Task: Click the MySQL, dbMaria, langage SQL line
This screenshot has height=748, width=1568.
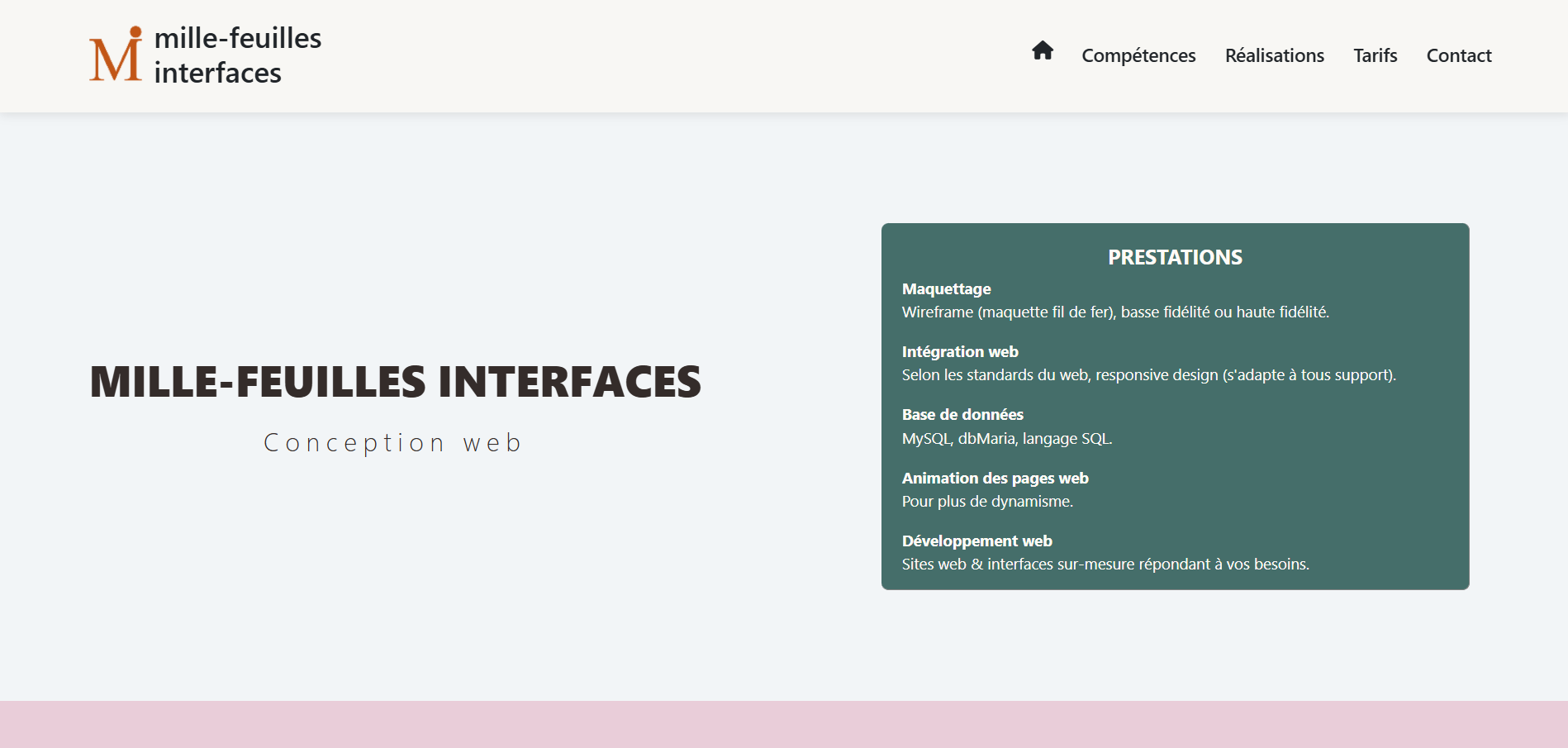Action: [x=1006, y=438]
